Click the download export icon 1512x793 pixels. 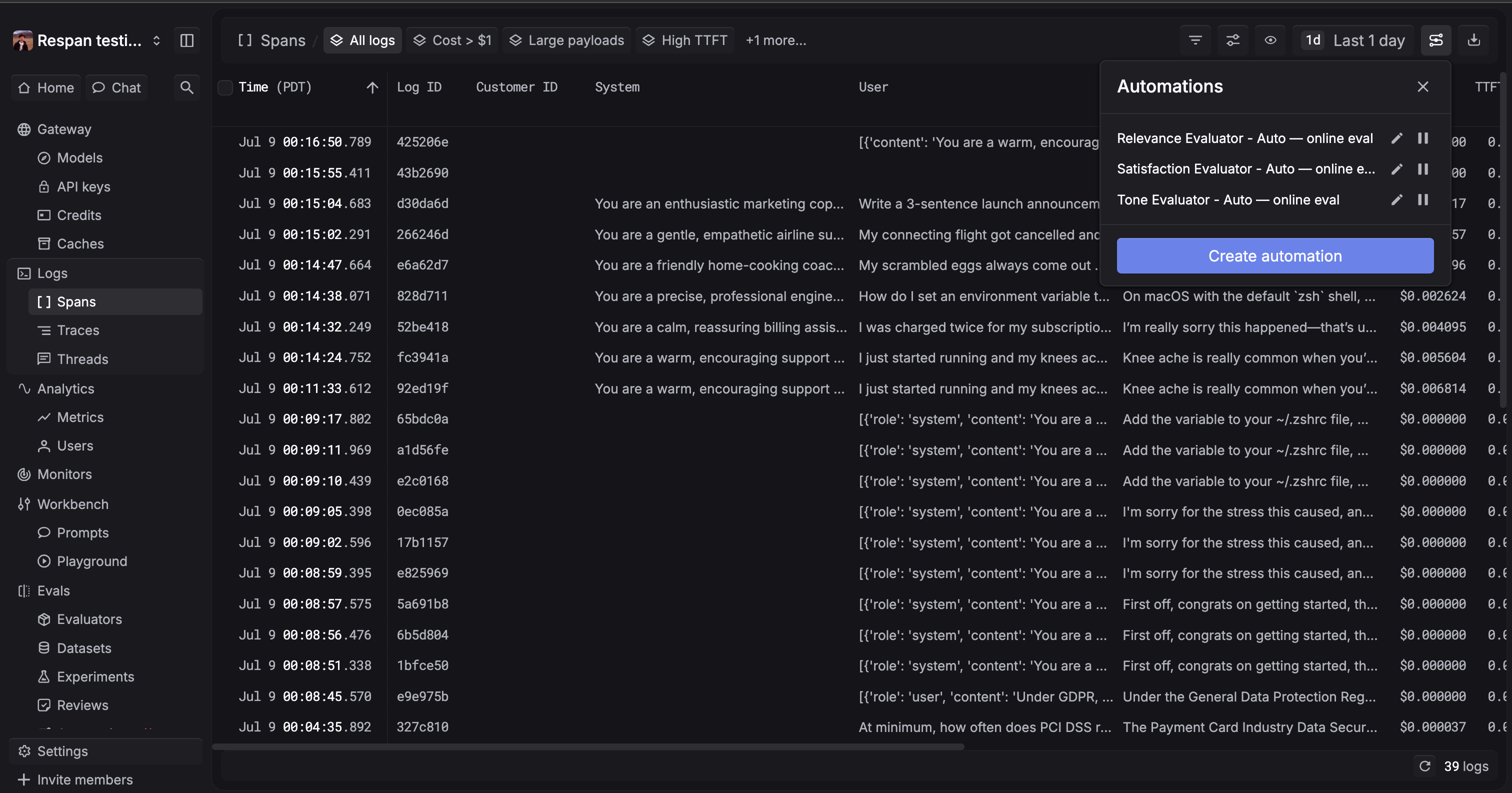[x=1473, y=40]
